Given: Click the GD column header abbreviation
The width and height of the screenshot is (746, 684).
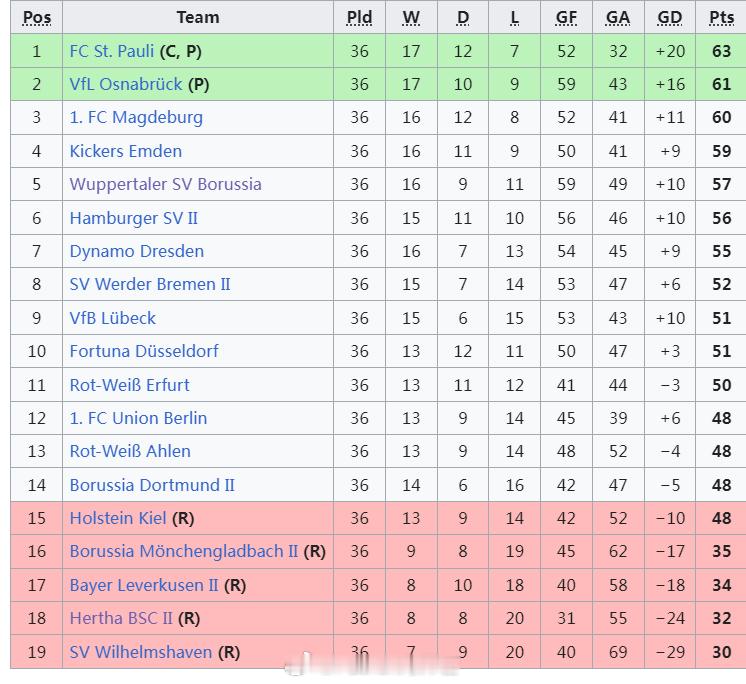Looking at the screenshot, I should tap(669, 18).
